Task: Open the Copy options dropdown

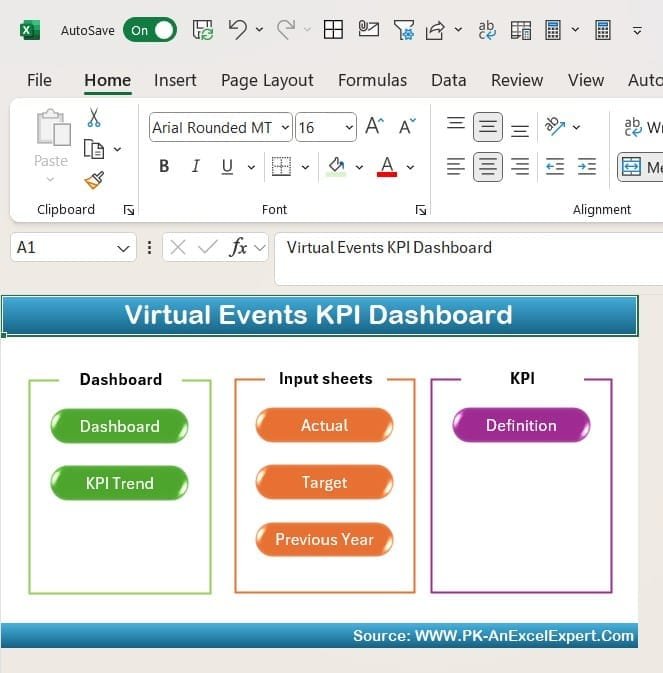Action: tap(117, 149)
